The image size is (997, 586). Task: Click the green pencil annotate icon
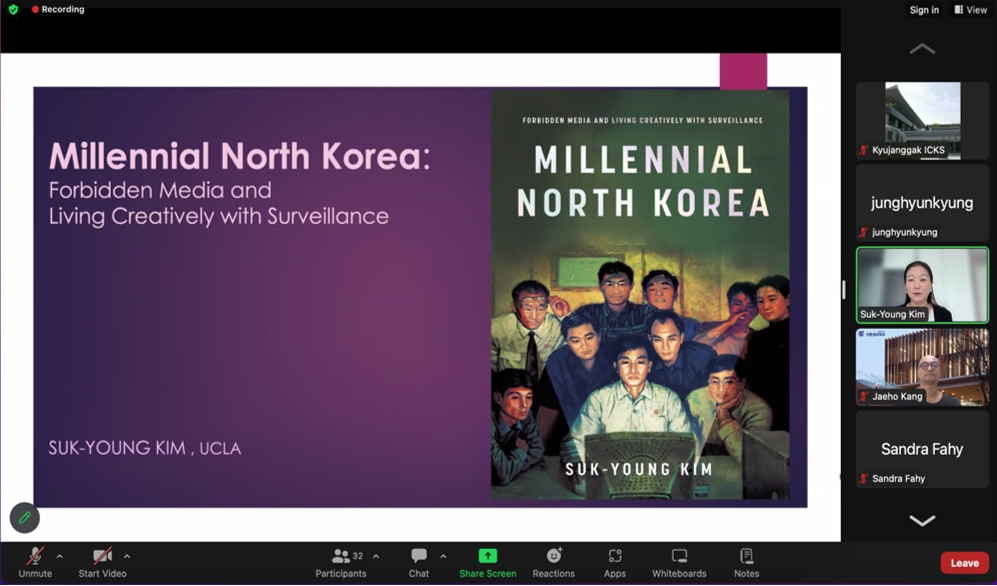click(x=25, y=518)
